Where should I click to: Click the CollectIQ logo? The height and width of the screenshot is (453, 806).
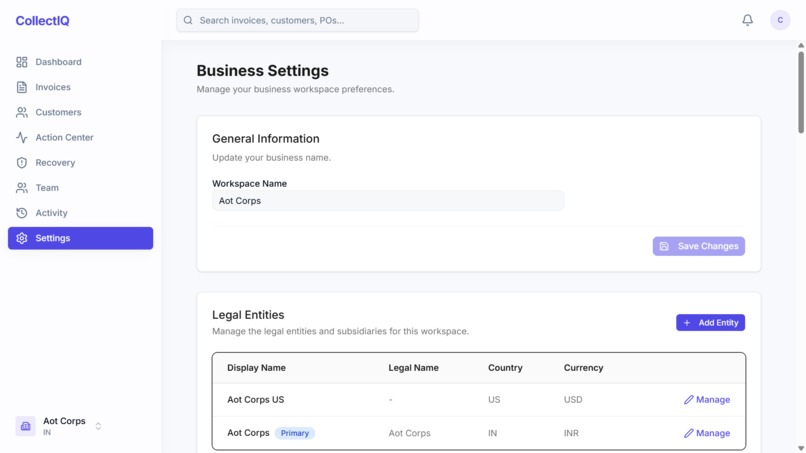point(42,21)
